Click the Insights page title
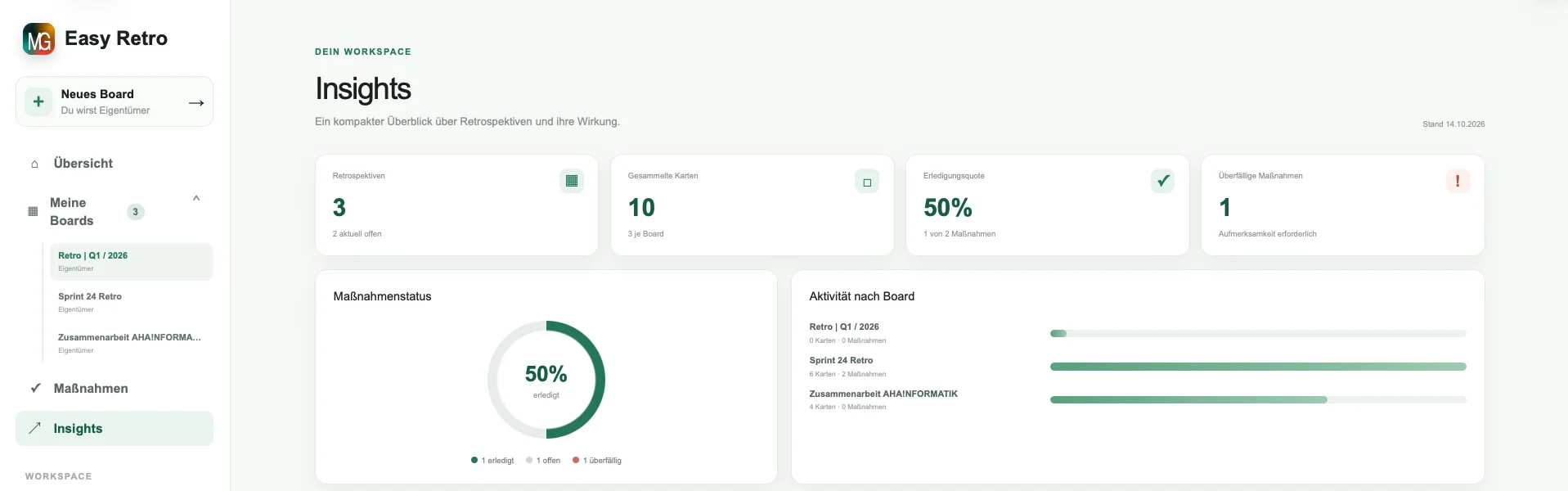1568x491 pixels. (x=363, y=89)
